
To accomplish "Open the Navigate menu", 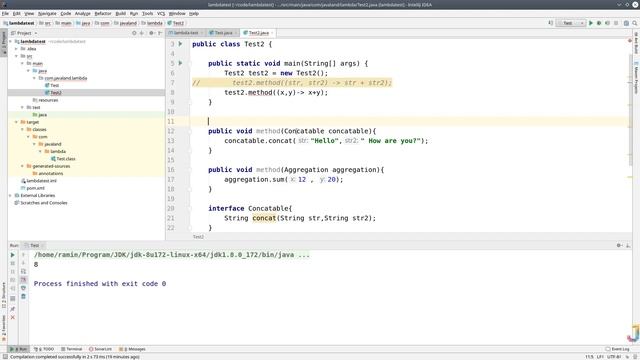I will pyautogui.click(x=47, y=13).
